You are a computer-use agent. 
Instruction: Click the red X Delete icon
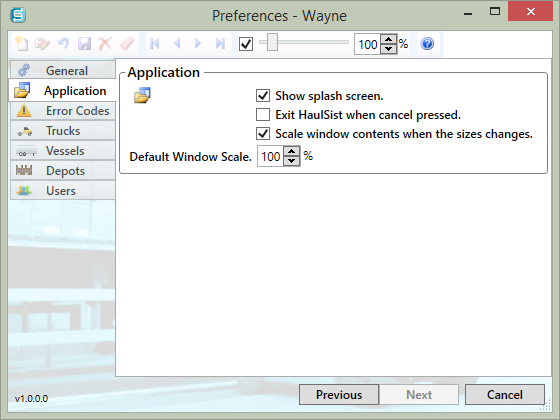click(105, 44)
